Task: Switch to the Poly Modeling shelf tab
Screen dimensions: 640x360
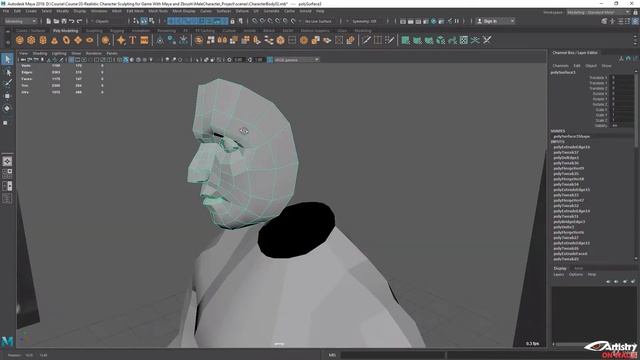Action: (65, 31)
